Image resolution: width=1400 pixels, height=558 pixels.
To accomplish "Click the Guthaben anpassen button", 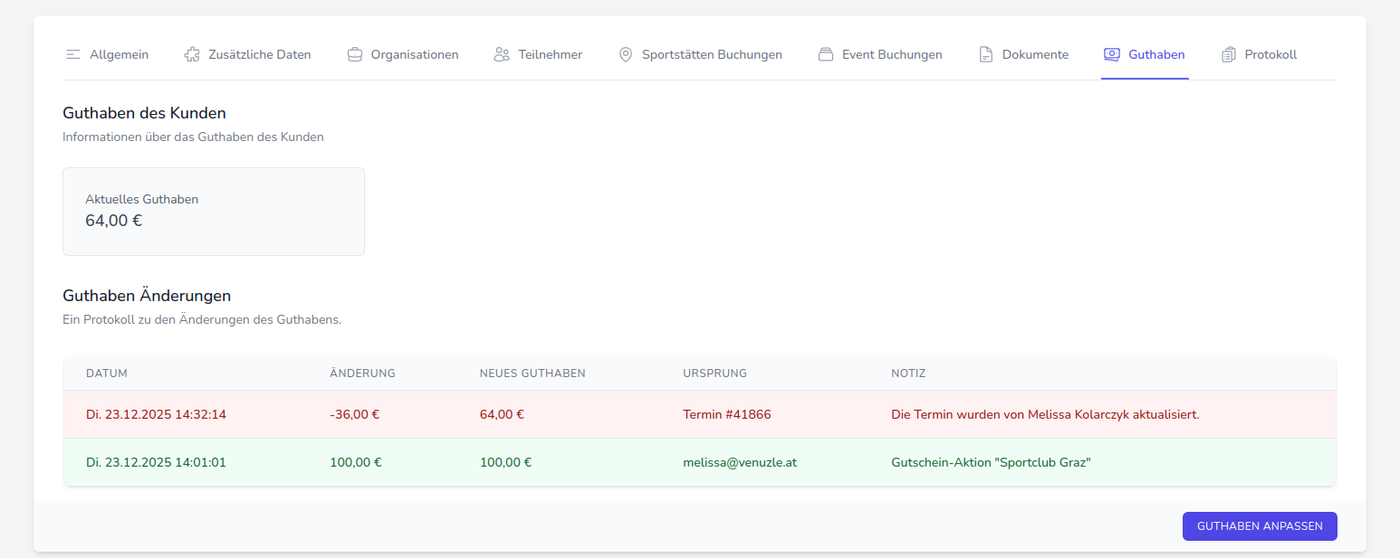I will [1260, 526].
